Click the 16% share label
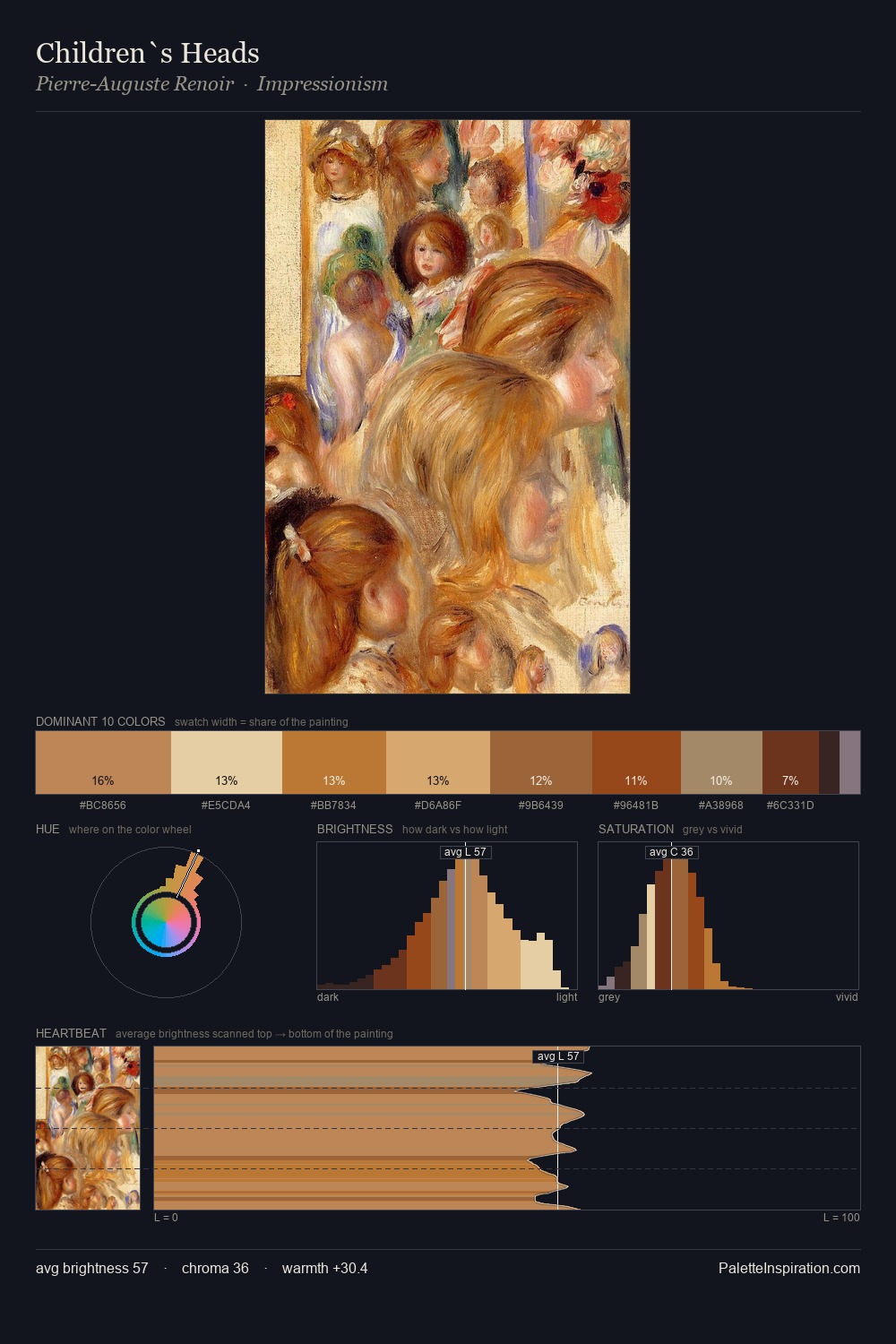The height and width of the screenshot is (1344, 896). pyautogui.click(x=103, y=780)
